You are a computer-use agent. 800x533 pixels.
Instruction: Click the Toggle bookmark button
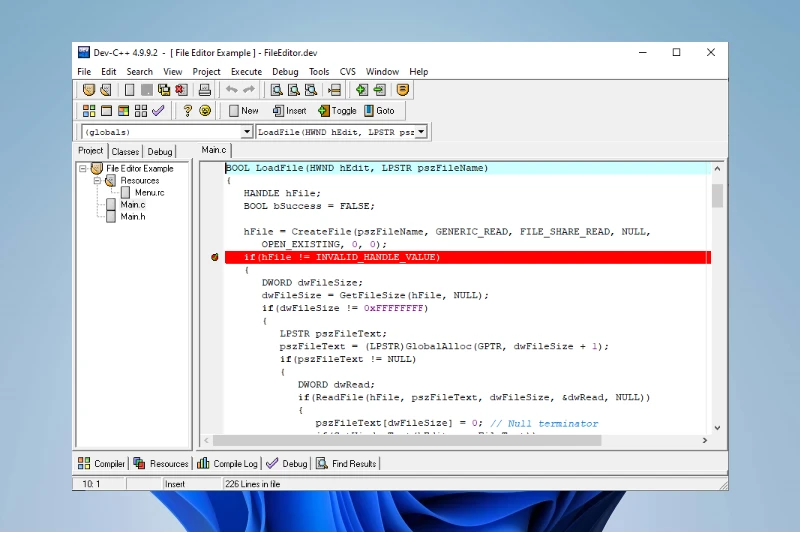(337, 111)
